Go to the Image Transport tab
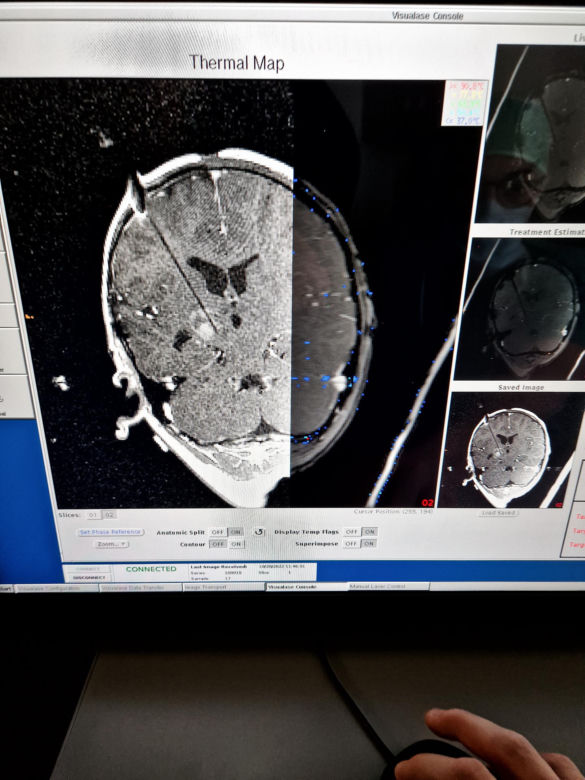The height and width of the screenshot is (780, 585). pyautogui.click(x=223, y=587)
